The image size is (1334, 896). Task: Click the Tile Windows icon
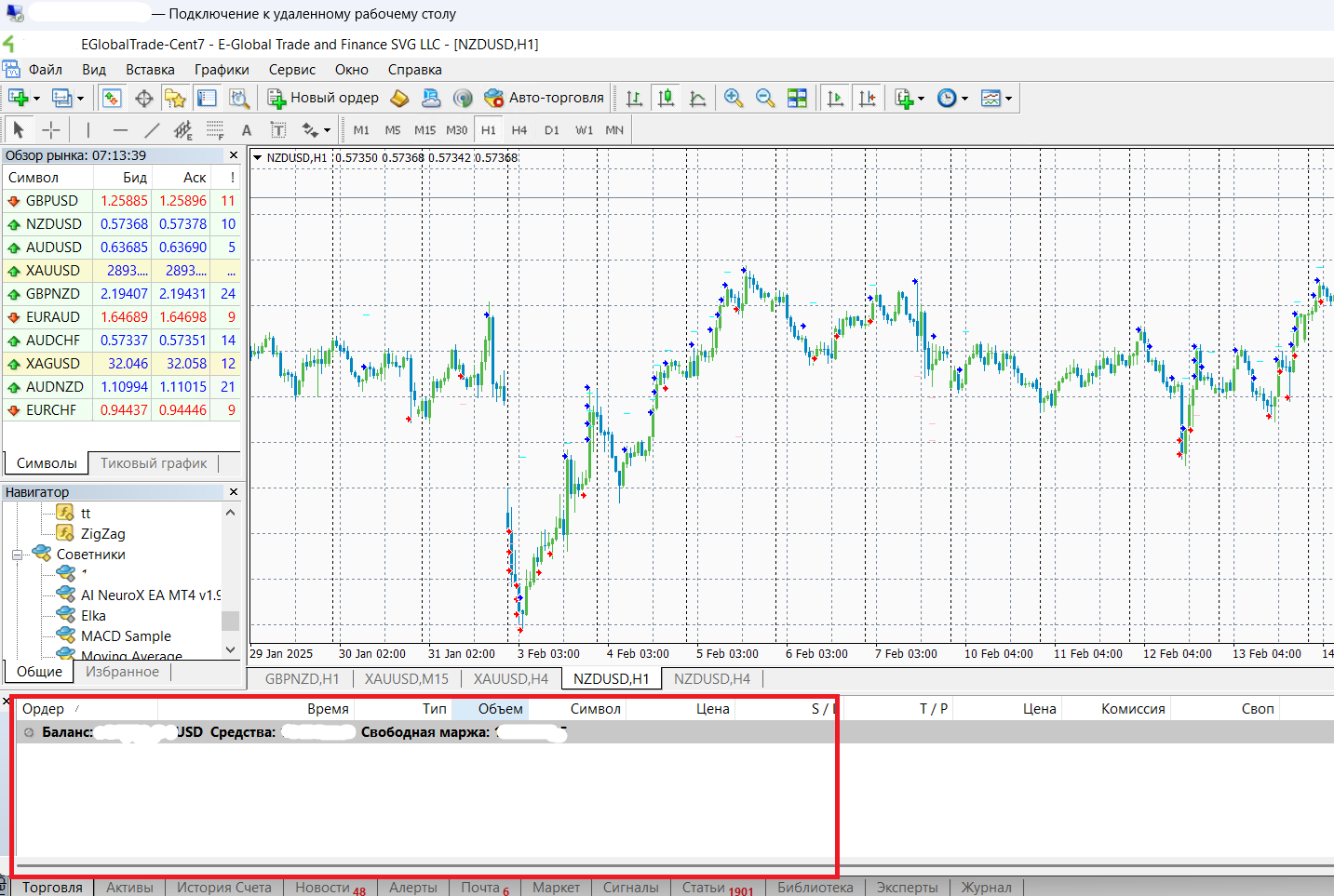point(798,98)
